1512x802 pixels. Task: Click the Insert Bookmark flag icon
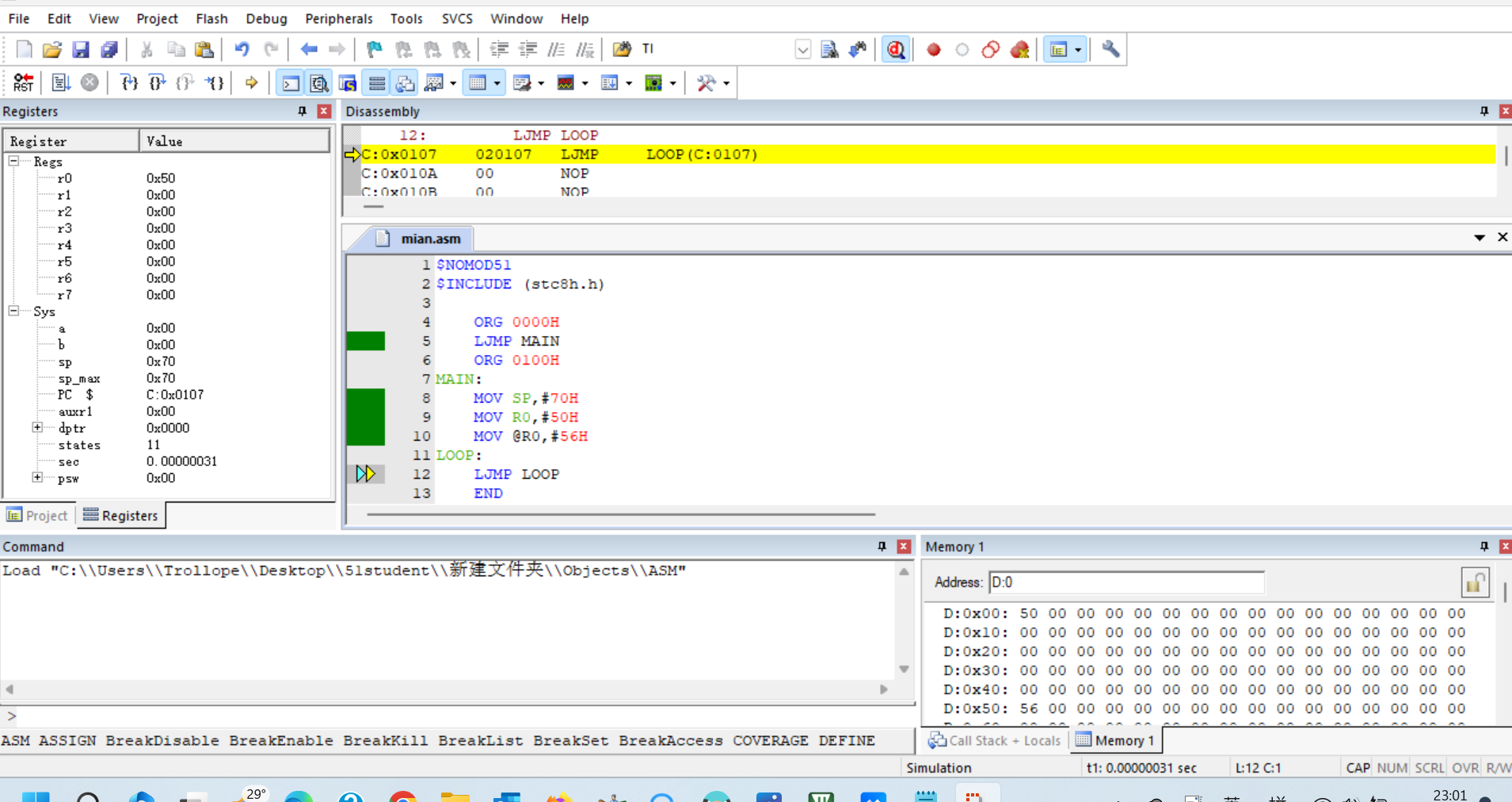(375, 49)
